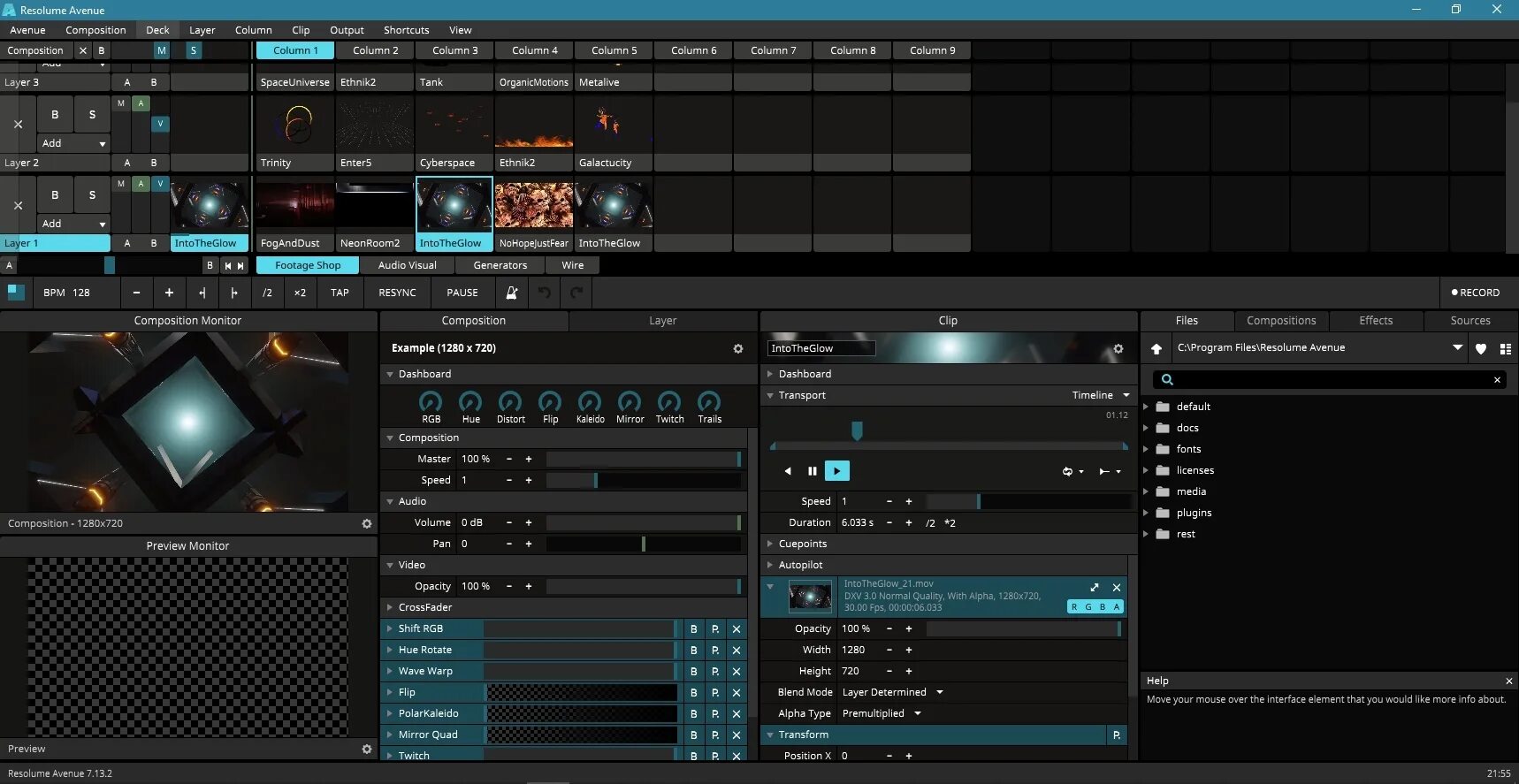This screenshot has width=1519, height=784.
Task: Open Layer 2 blend mode Add dropdown
Action: click(73, 143)
